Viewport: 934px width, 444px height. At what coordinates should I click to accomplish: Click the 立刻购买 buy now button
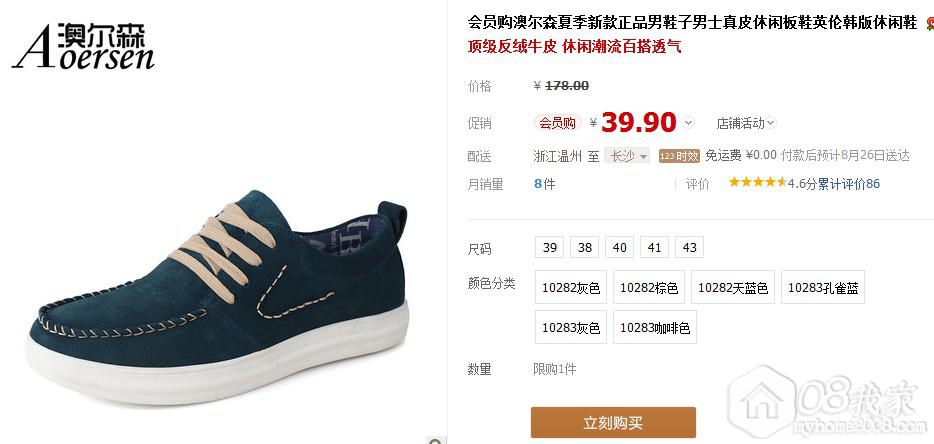click(x=613, y=423)
